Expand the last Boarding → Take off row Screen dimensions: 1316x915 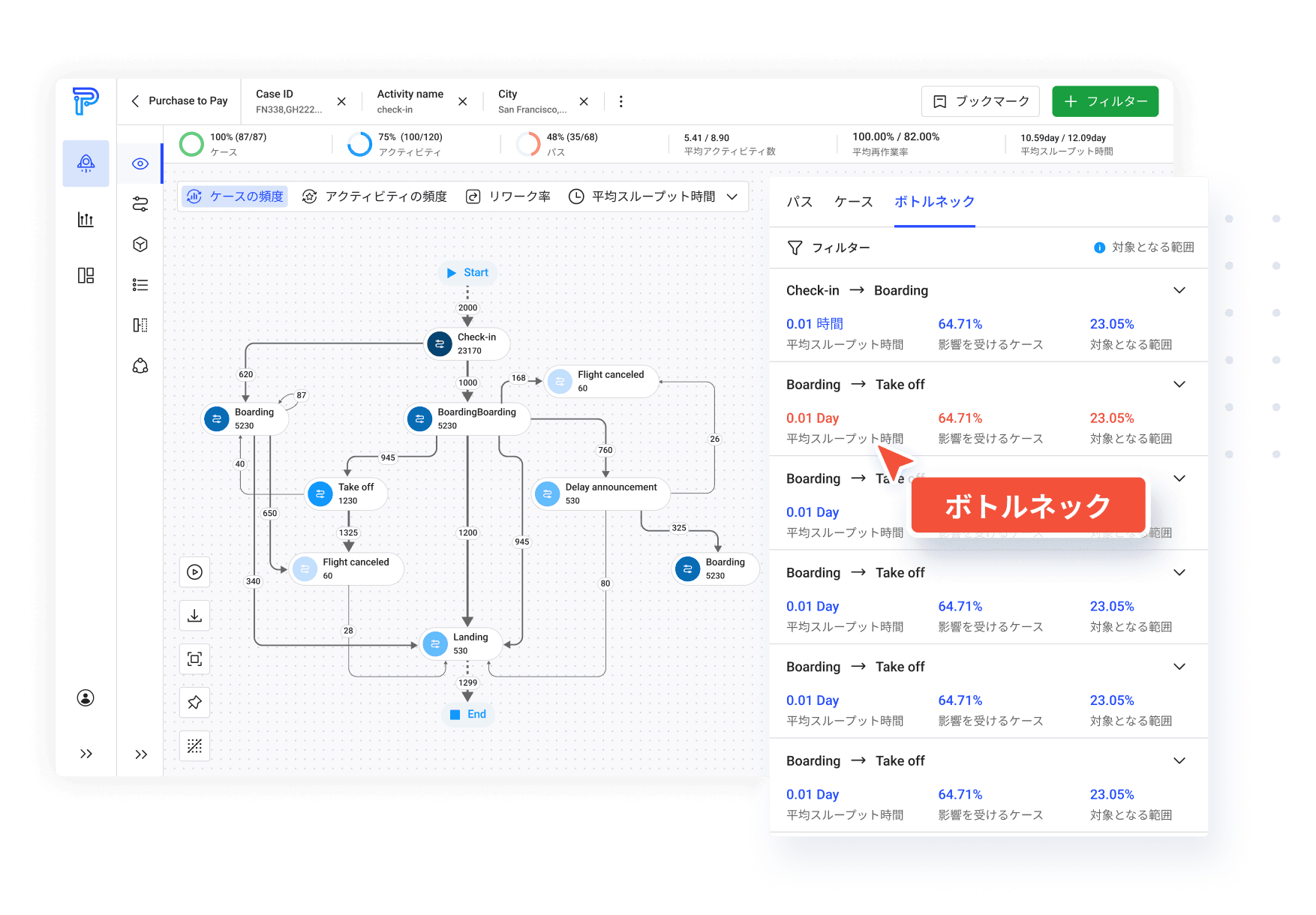(x=1179, y=760)
